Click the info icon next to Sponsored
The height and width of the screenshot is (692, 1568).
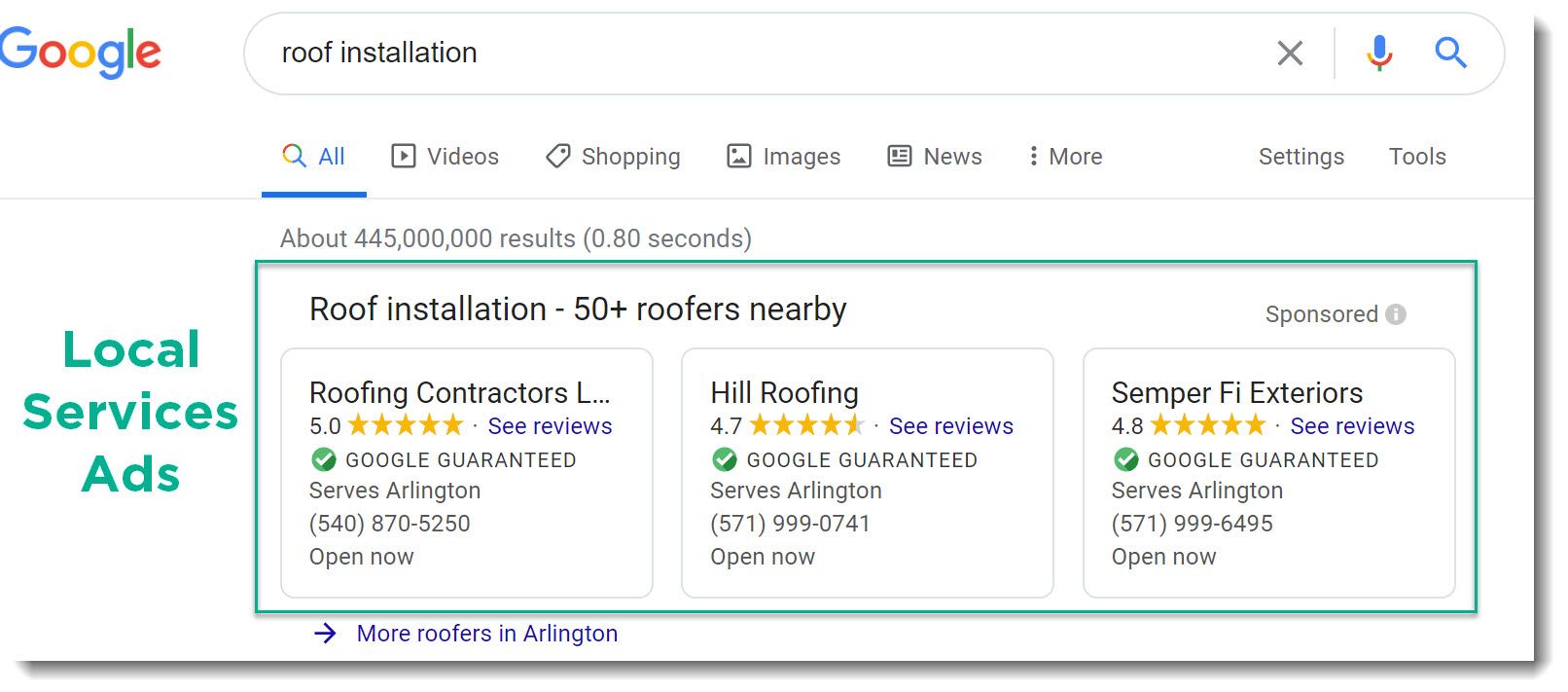(x=1397, y=313)
